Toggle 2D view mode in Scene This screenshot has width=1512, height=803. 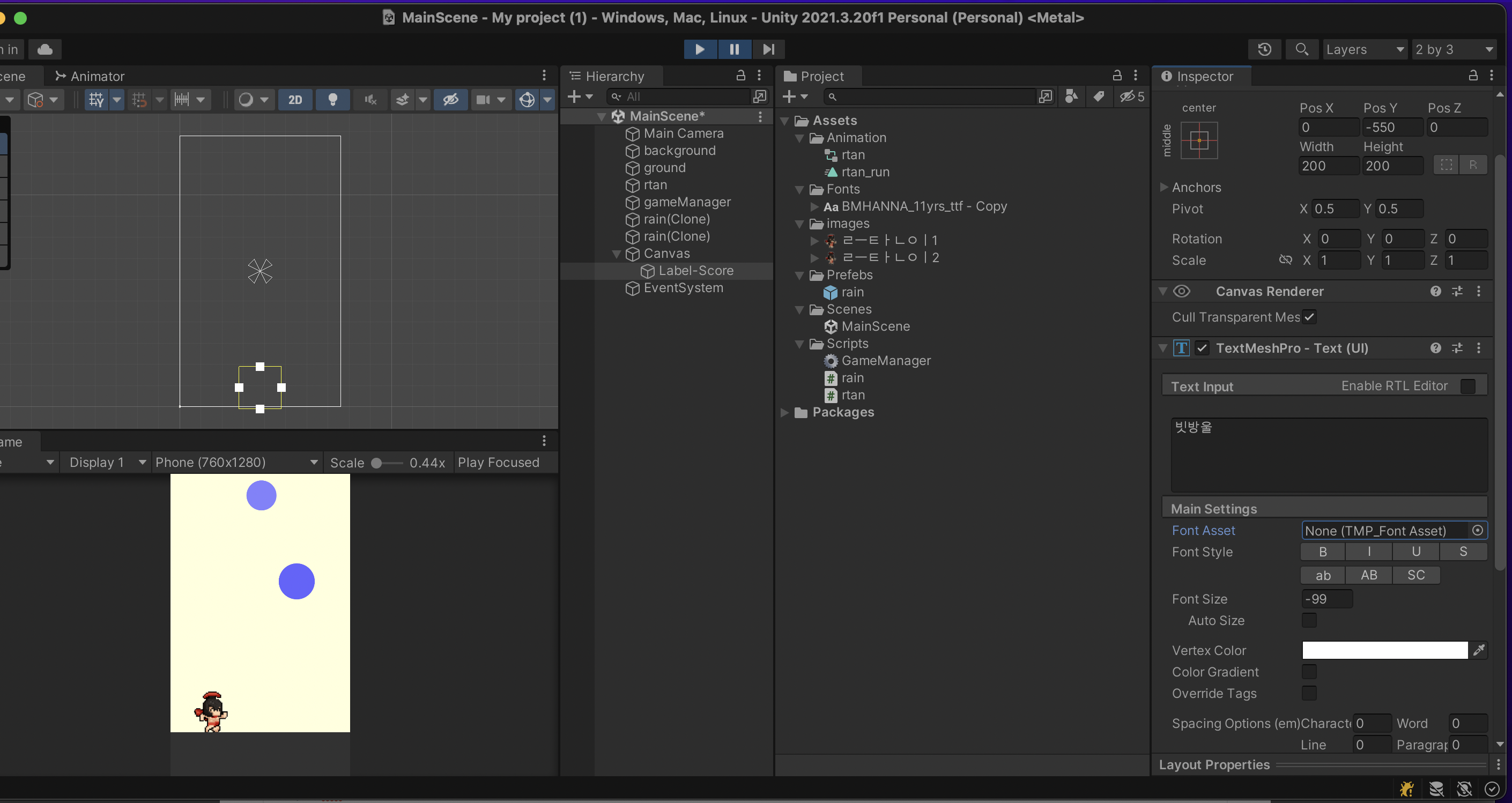[x=295, y=100]
